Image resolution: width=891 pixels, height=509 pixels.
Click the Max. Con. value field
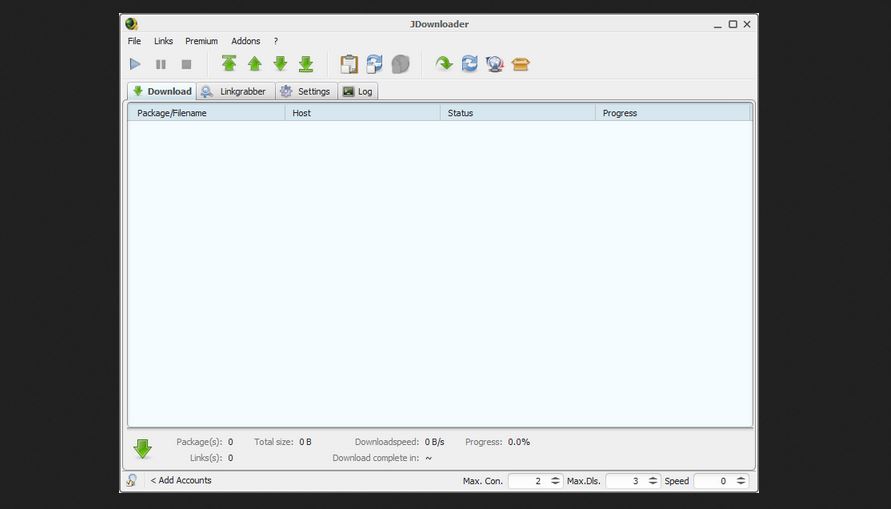[528, 481]
